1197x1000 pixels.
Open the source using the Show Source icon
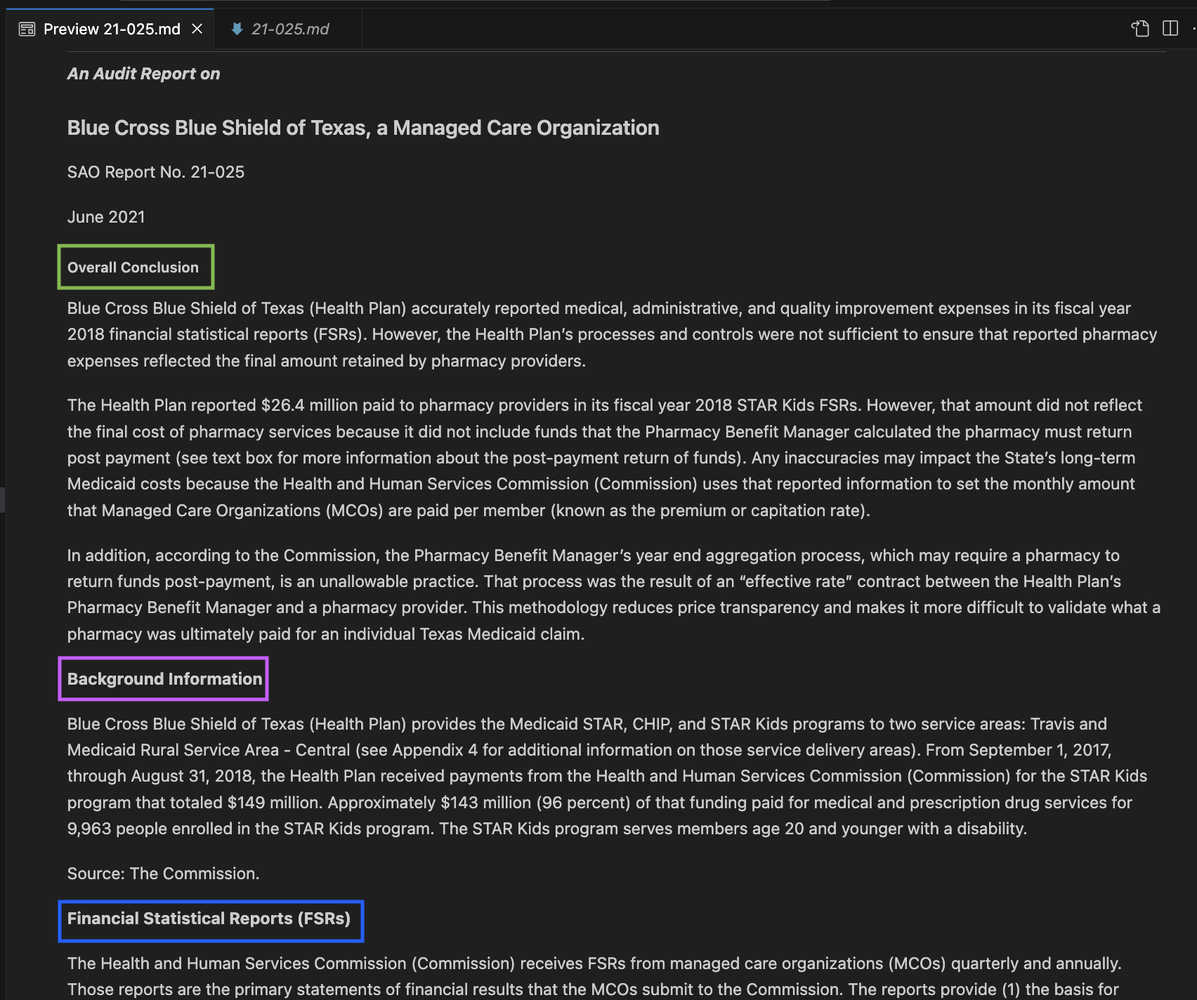(x=1140, y=28)
